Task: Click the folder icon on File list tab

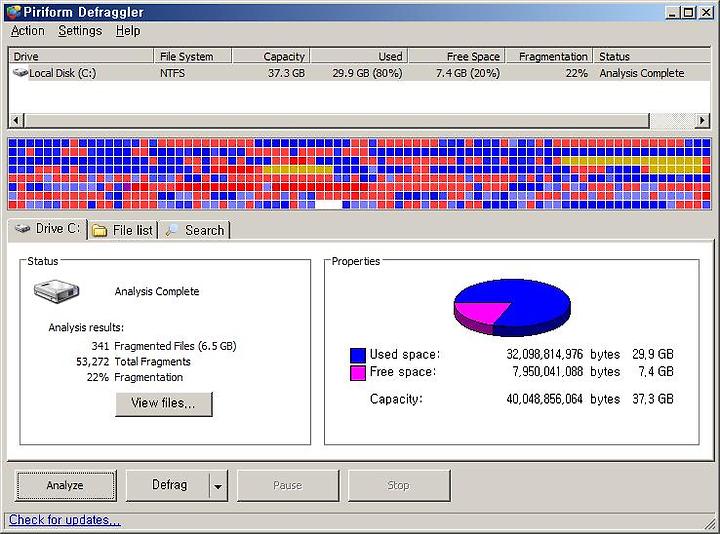Action: pyautogui.click(x=100, y=230)
